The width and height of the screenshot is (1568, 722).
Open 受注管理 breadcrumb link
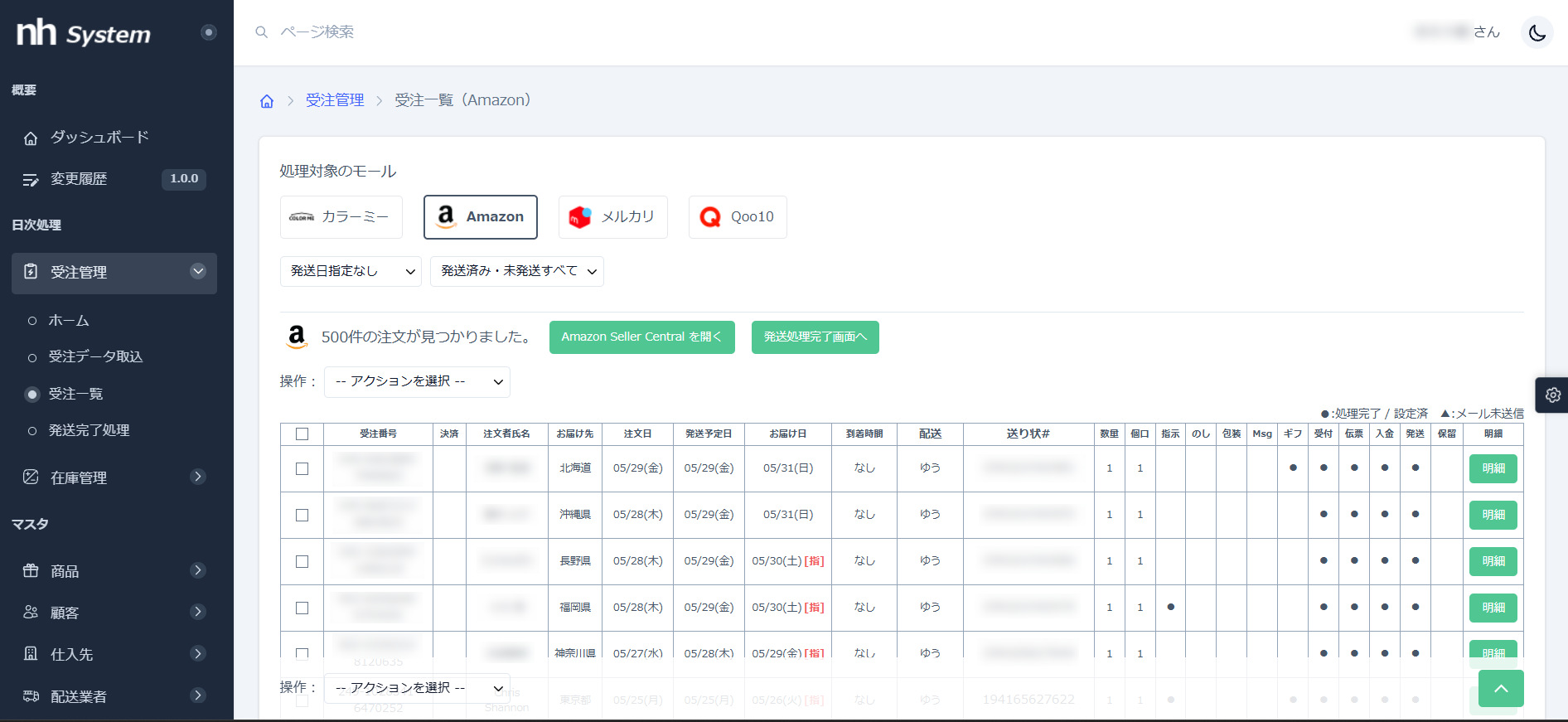pyautogui.click(x=335, y=100)
